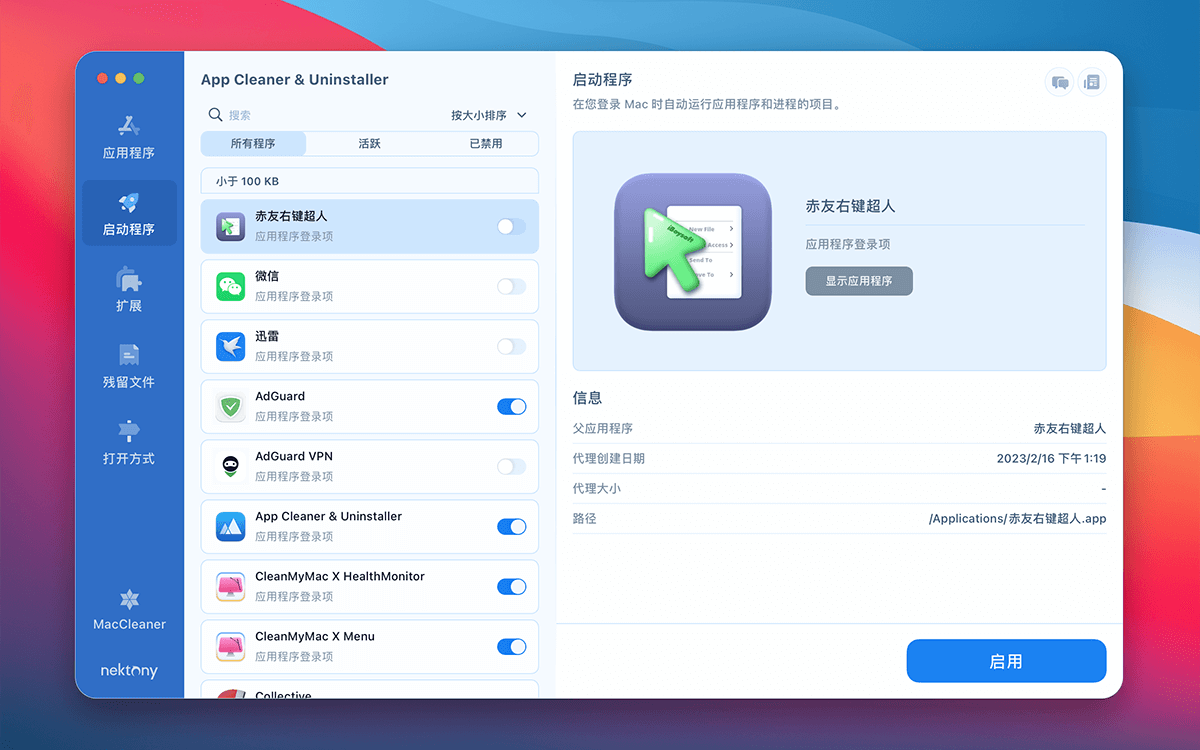The width and height of the screenshot is (1200, 750).
Task: Switch to the 活跃 tab
Action: [370, 144]
